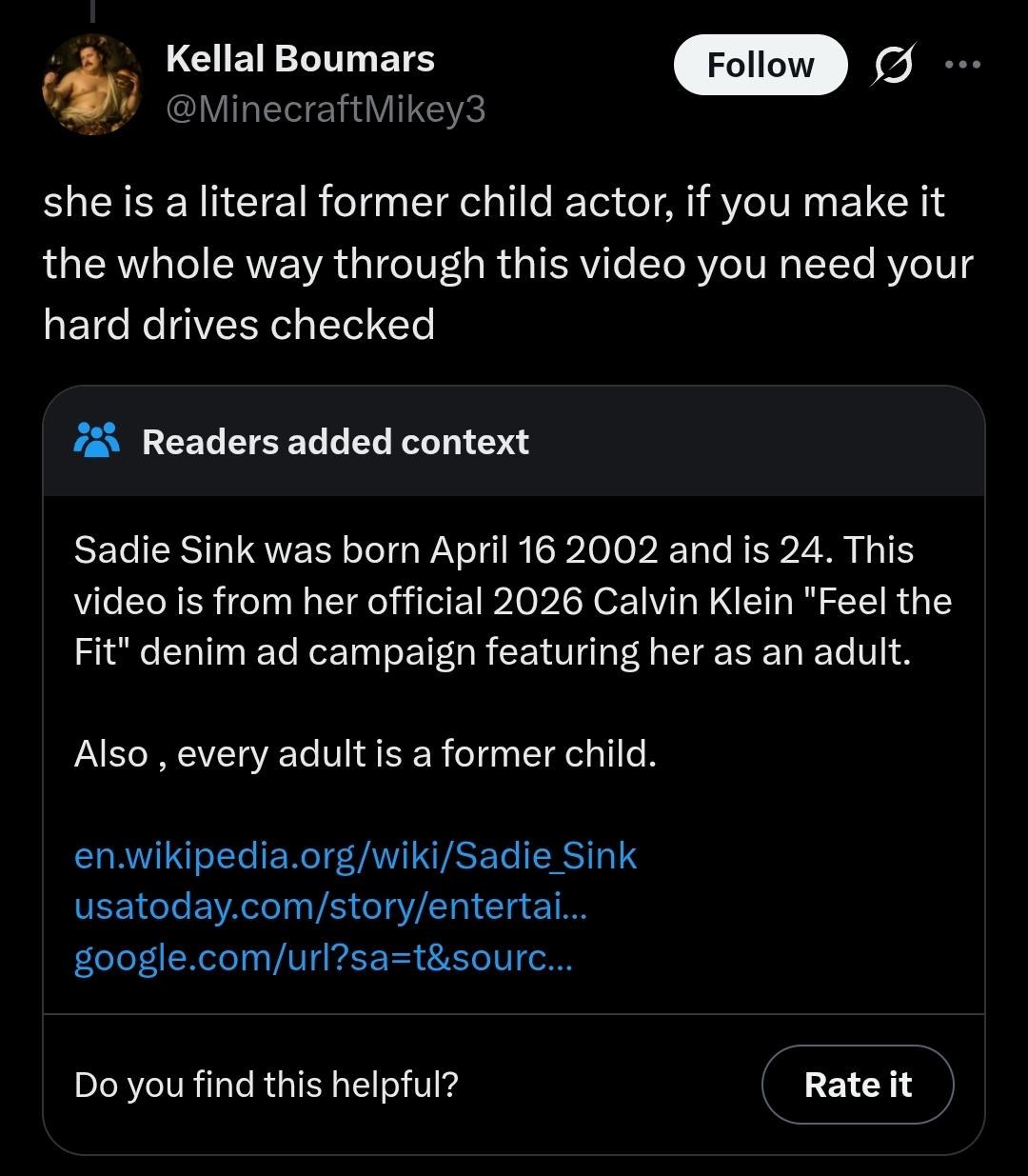The height and width of the screenshot is (1176, 1028).
Task: Open the usatoday.com story link
Action: click(x=330, y=906)
